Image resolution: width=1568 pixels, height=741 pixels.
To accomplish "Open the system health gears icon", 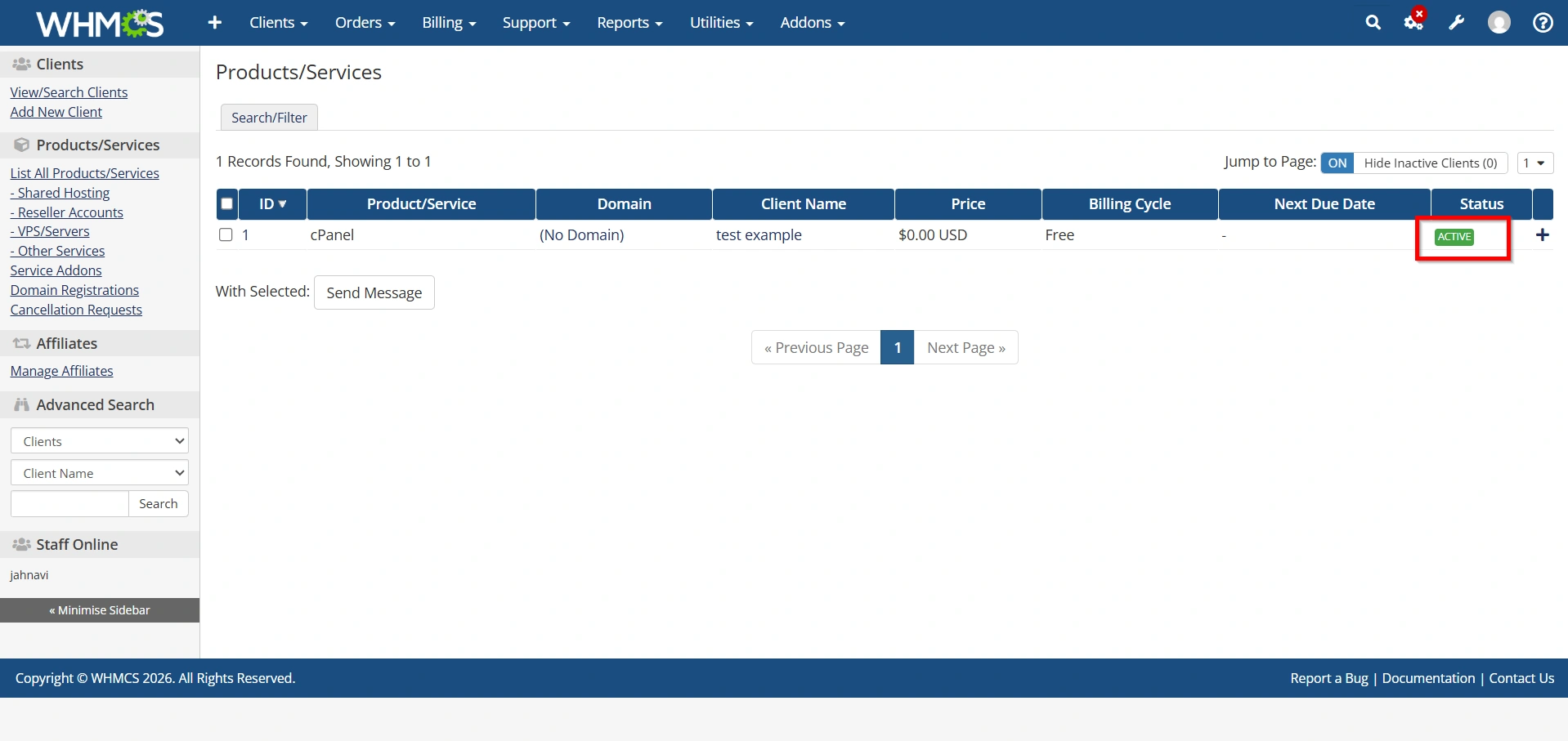I will [1414, 21].
